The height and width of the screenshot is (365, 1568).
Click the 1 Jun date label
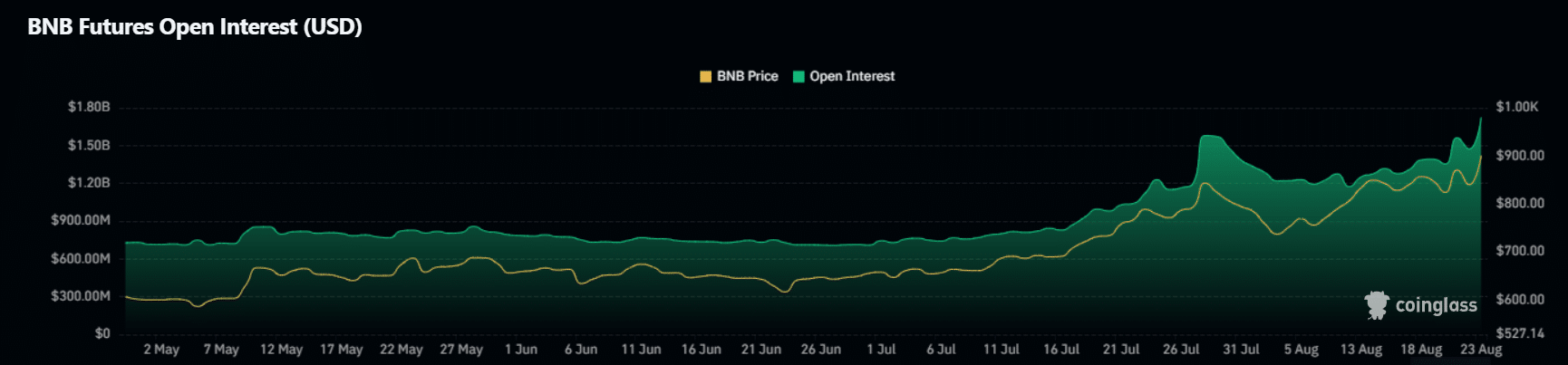[521, 350]
